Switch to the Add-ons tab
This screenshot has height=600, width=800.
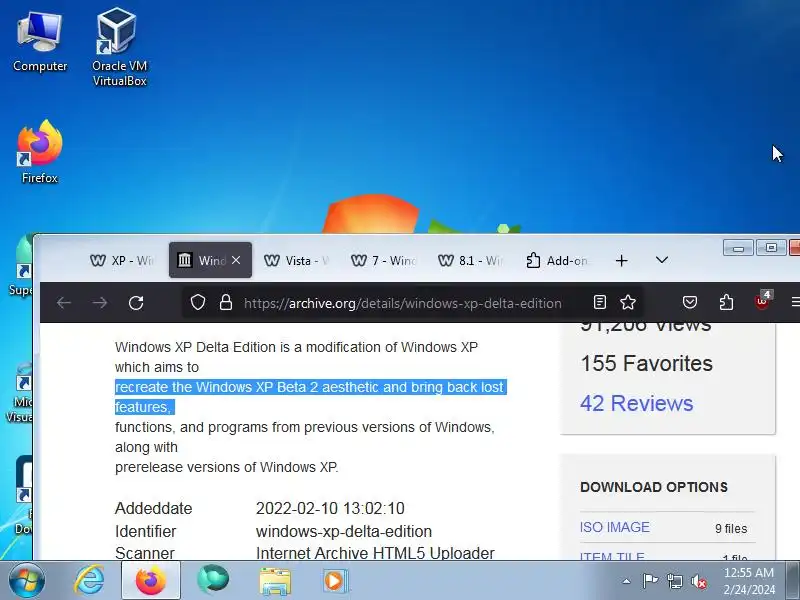[x=557, y=261]
